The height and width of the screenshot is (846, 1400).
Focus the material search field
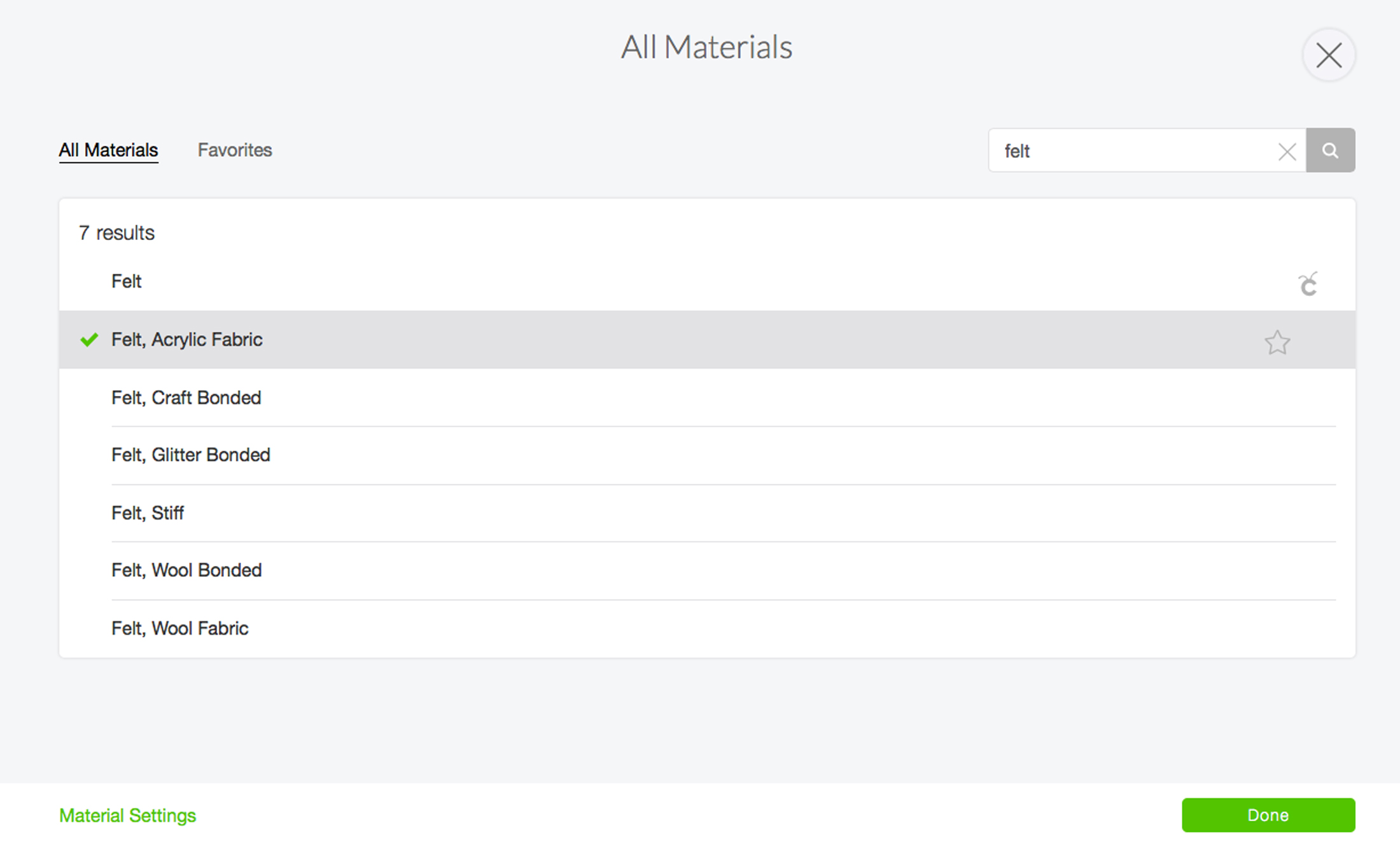1133,150
